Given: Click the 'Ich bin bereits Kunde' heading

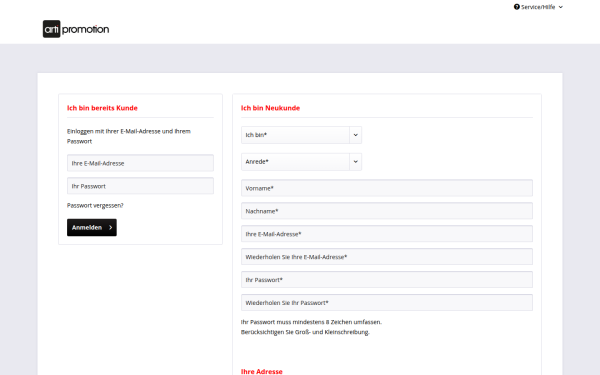Looking at the screenshot, I should coord(102,108).
